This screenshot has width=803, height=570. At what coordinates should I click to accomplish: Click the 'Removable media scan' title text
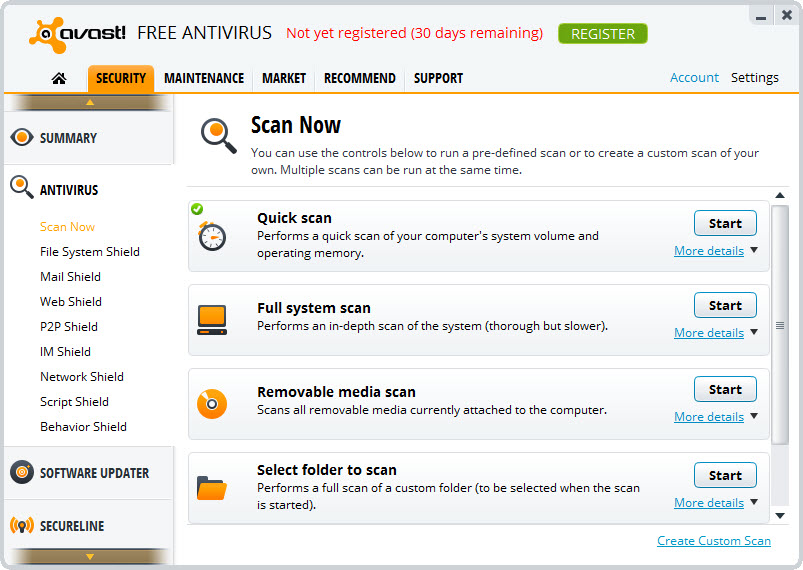336,392
